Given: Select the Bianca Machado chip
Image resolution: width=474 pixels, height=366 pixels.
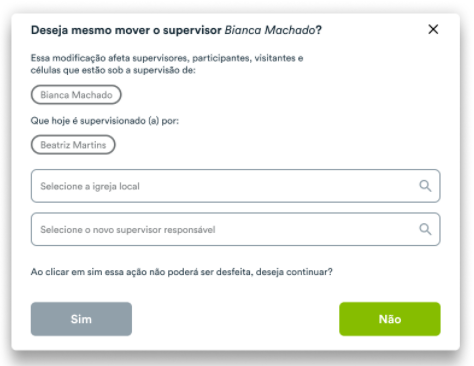Looking at the screenshot, I should click(76, 95).
